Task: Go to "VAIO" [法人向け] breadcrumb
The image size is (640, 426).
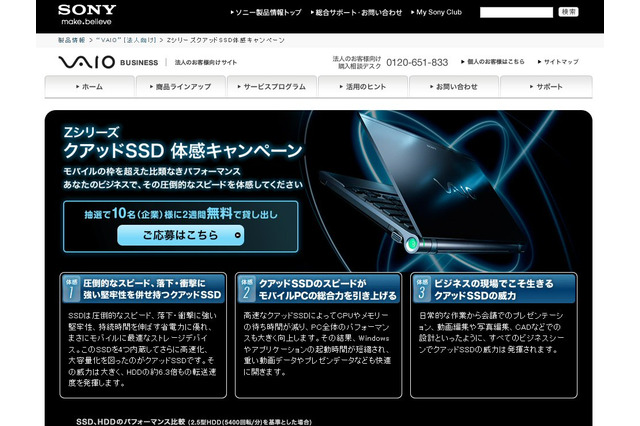Action: [126, 40]
